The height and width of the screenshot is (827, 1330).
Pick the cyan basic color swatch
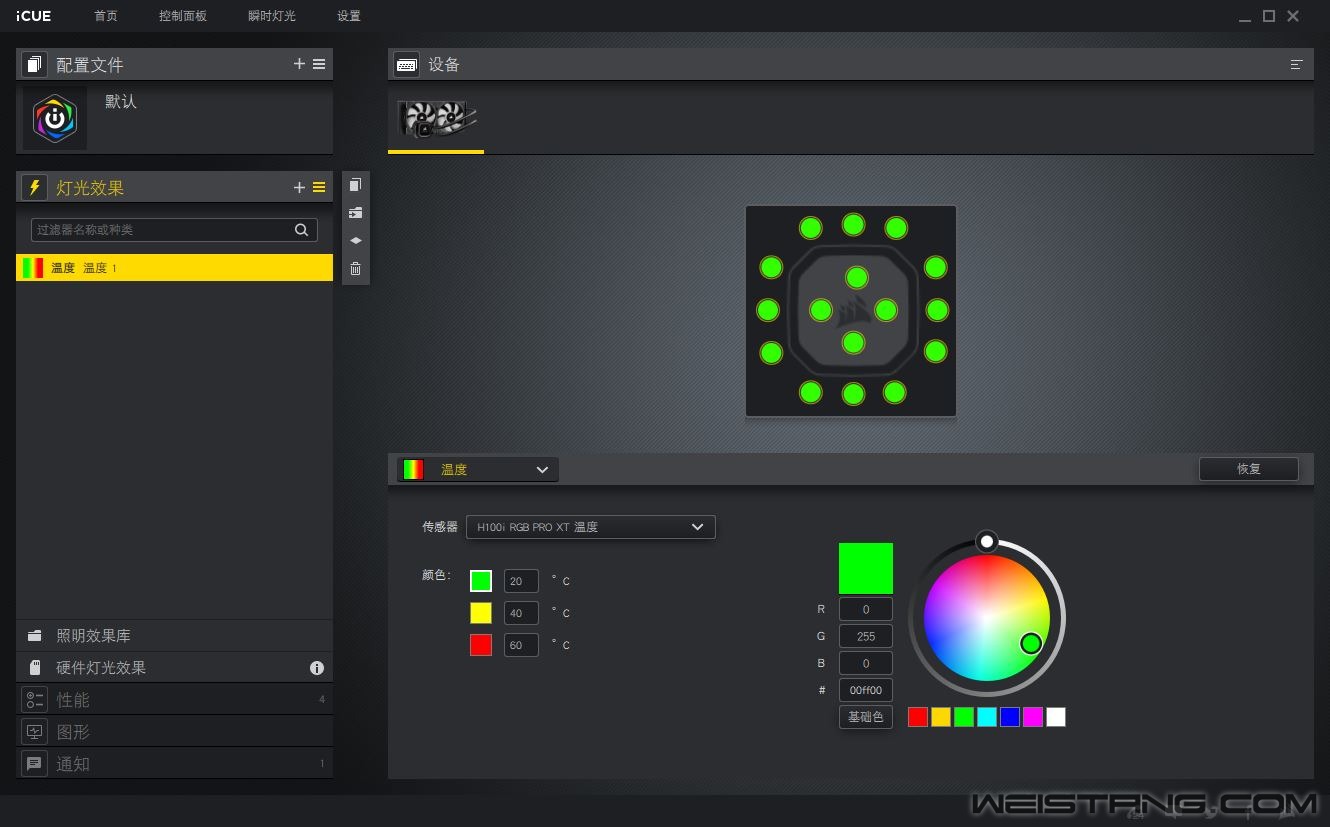987,717
